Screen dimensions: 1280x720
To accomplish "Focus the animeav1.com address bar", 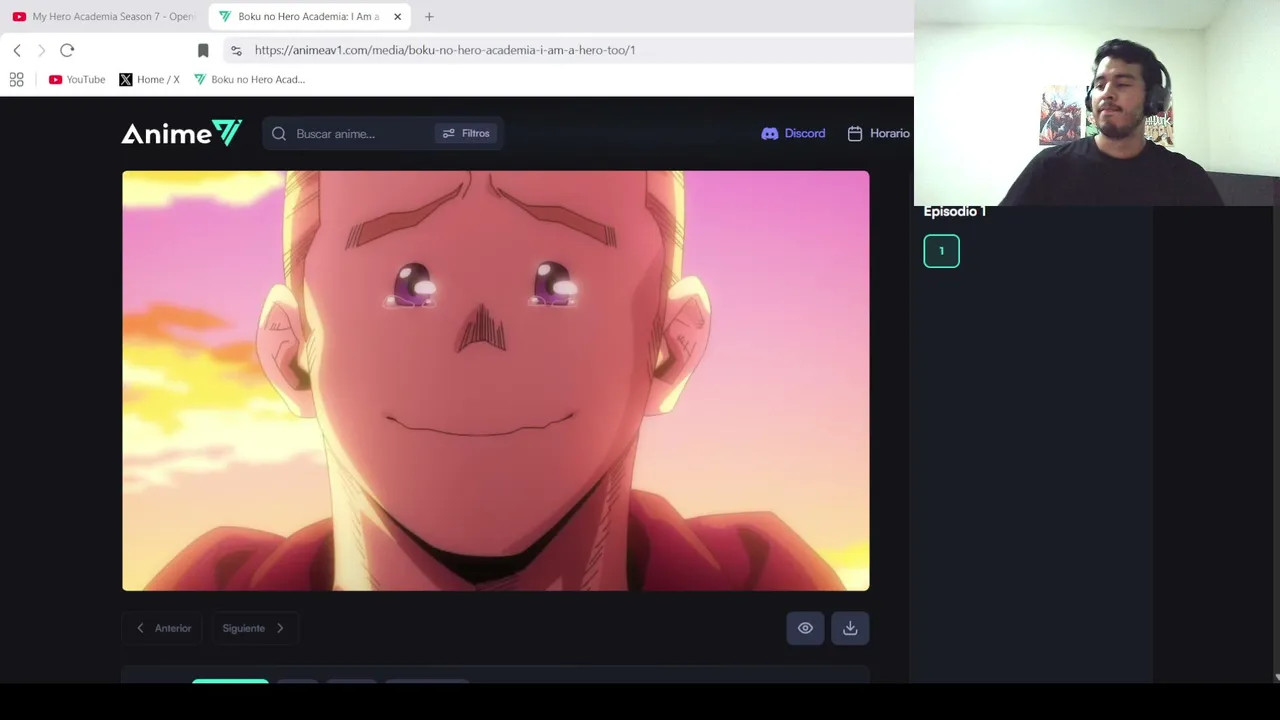I will point(570,50).
